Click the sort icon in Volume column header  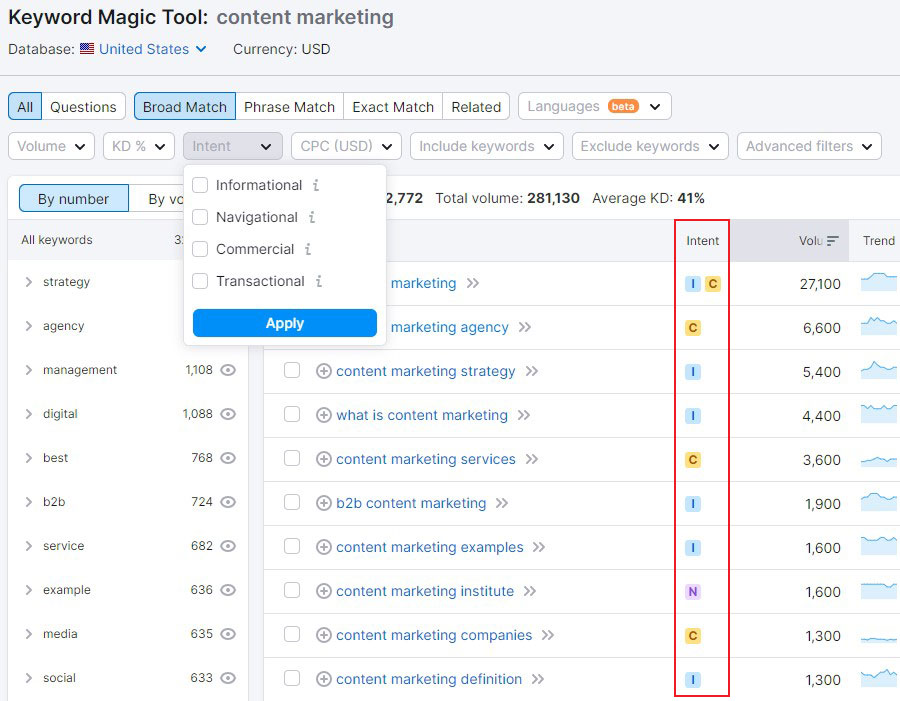click(x=832, y=241)
